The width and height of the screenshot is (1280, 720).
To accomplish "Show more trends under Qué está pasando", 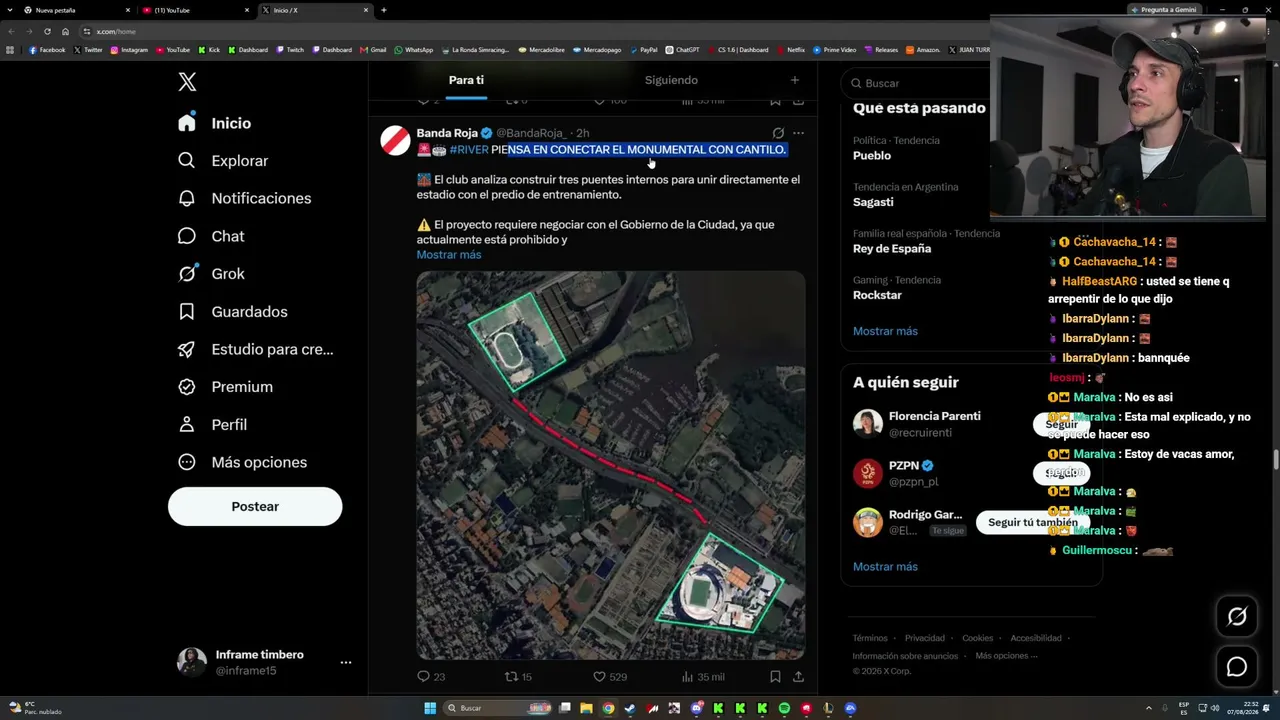I will pos(885,331).
